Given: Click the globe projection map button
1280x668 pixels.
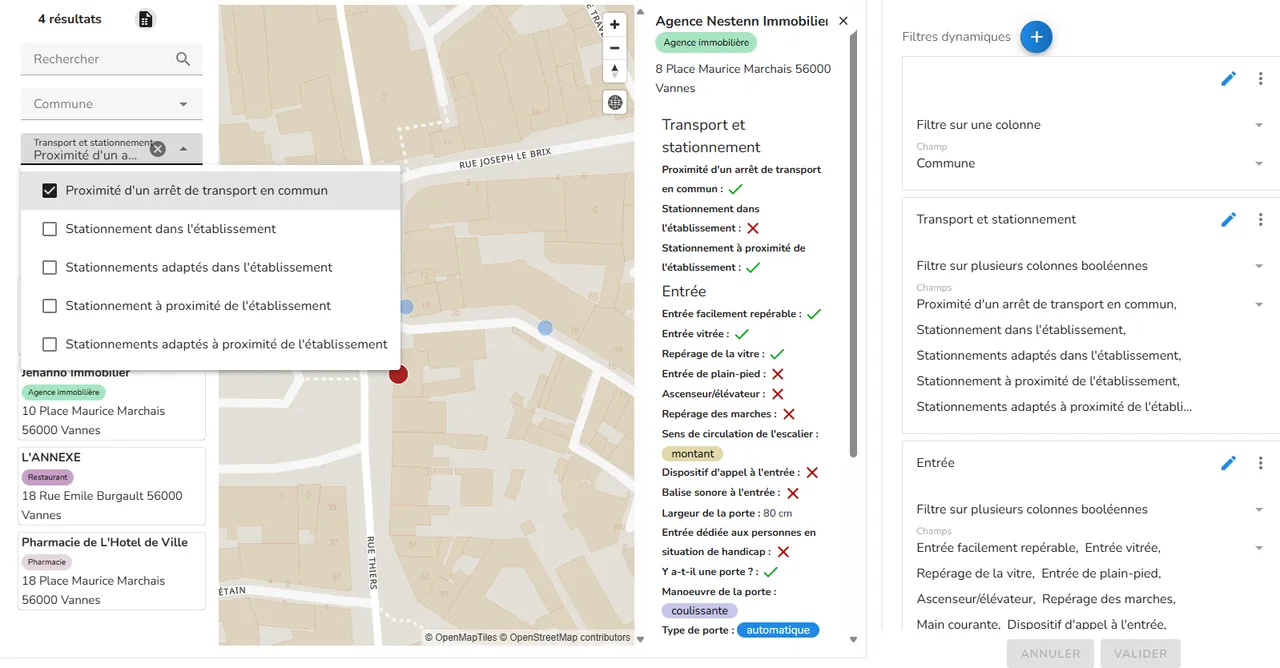Looking at the screenshot, I should [x=615, y=102].
